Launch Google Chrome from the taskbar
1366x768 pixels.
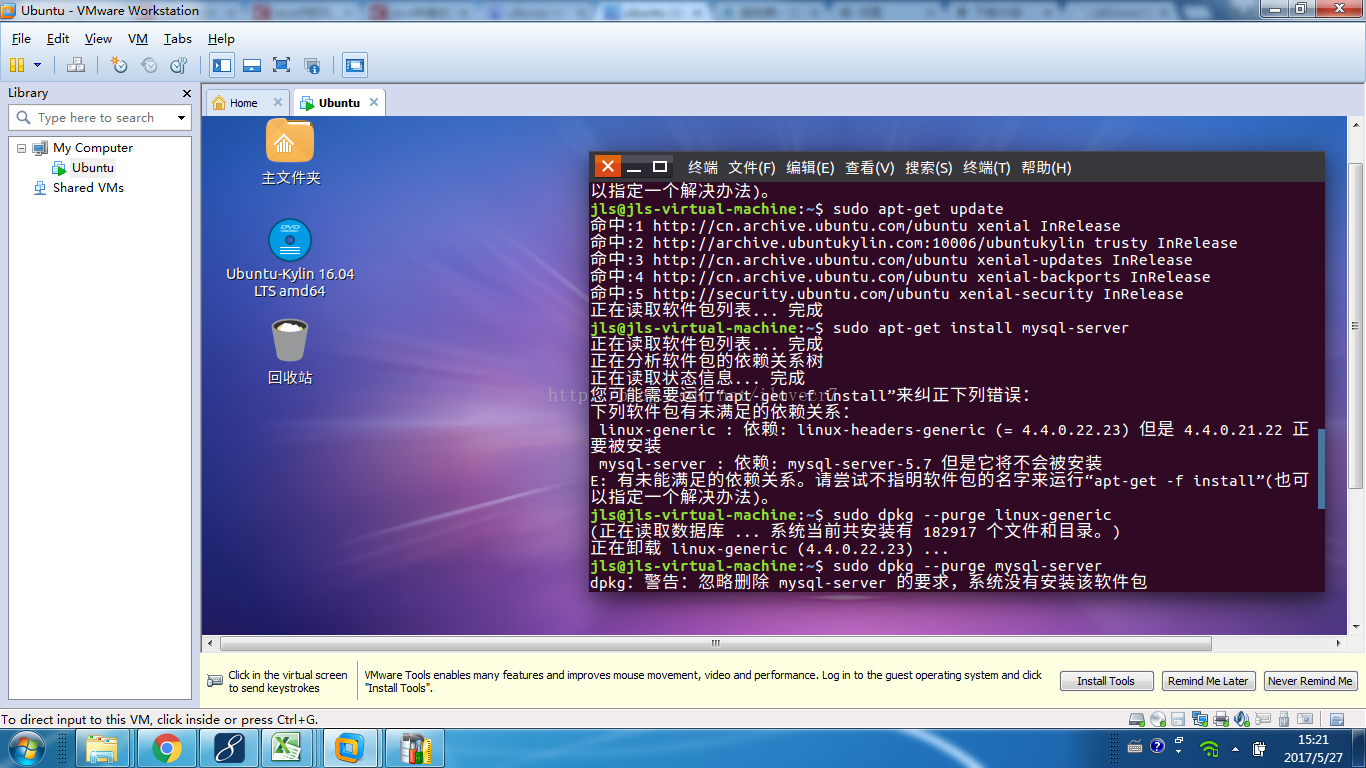pos(167,748)
